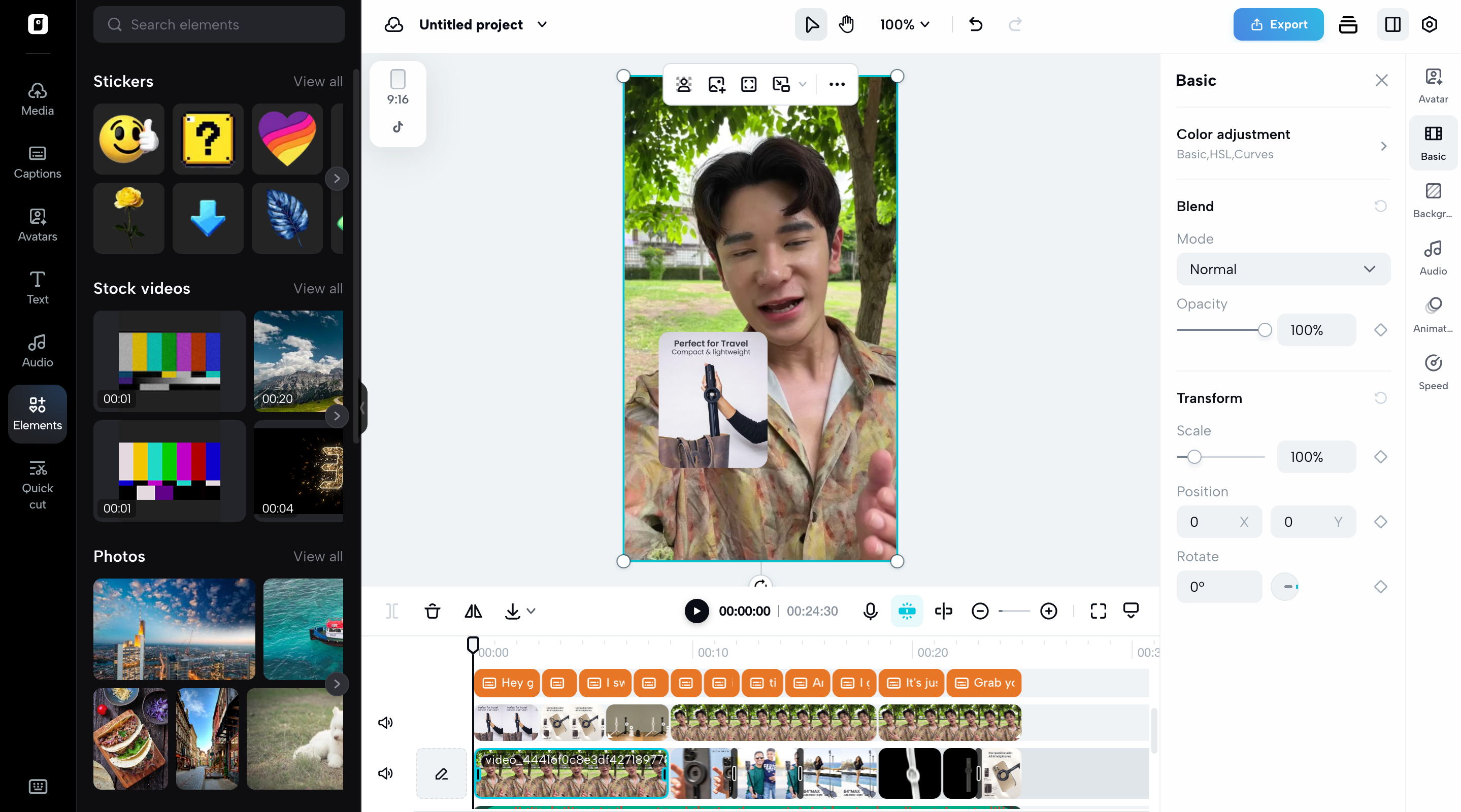Click the mirror flip icon in timeline toolbar
Viewport: 1461px width, 812px height.
pyautogui.click(x=473, y=611)
